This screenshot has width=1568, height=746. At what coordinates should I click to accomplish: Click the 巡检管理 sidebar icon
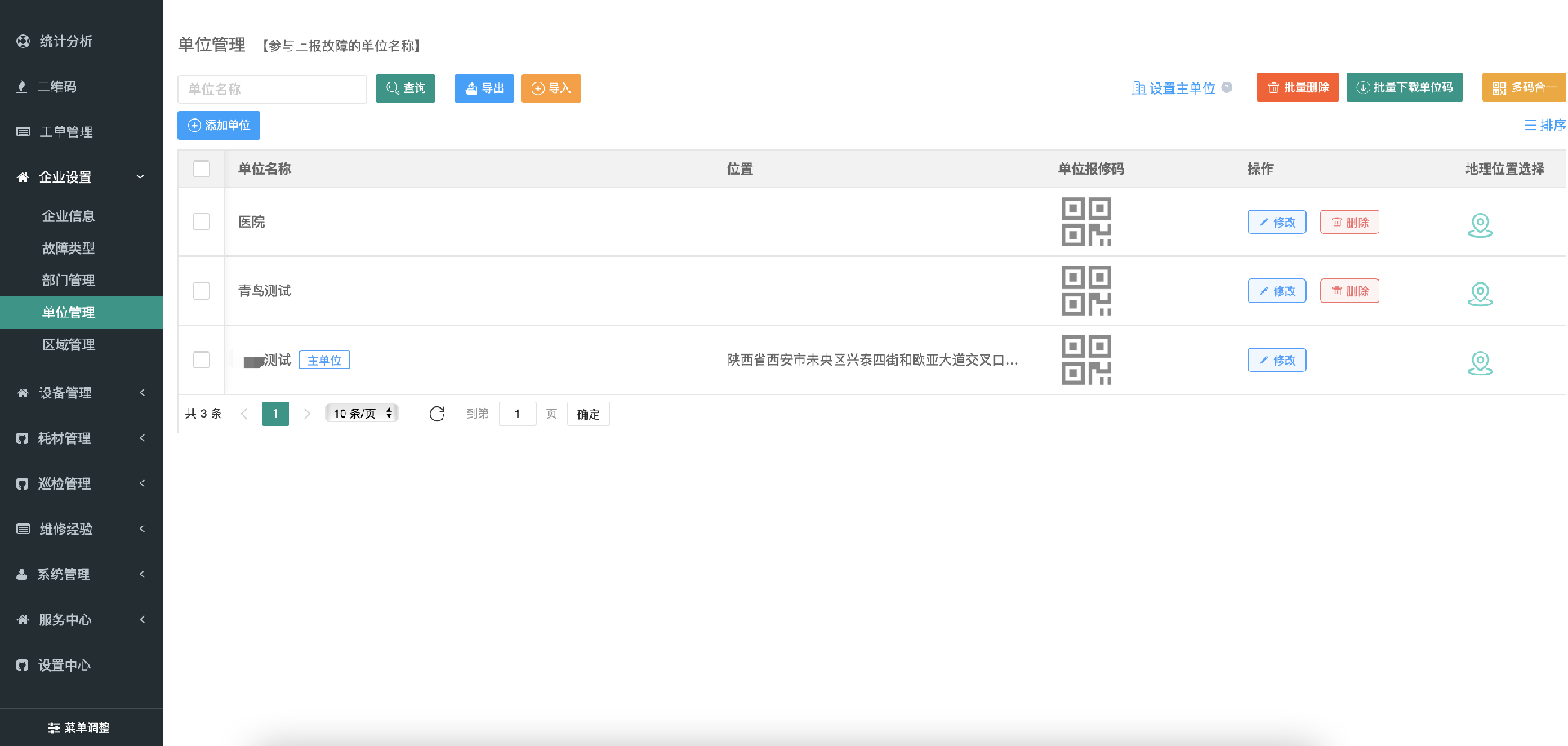point(22,484)
